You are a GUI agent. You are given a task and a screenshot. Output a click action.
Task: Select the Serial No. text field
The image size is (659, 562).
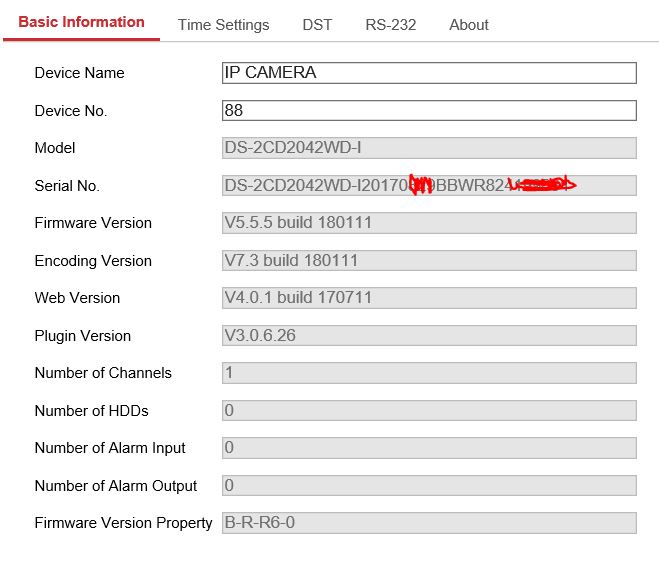(429, 185)
